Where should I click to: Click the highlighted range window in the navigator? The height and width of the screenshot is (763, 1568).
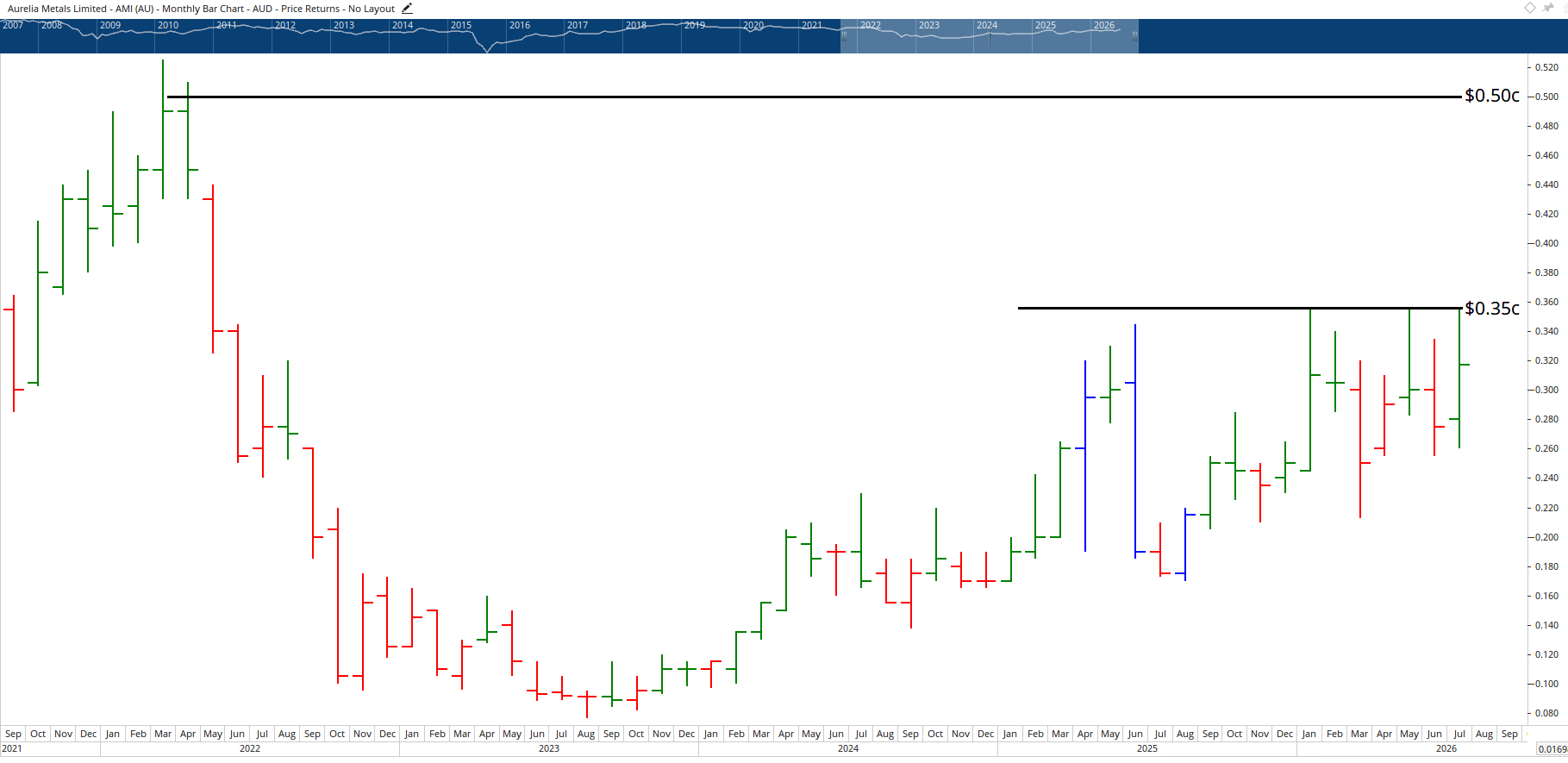990,36
